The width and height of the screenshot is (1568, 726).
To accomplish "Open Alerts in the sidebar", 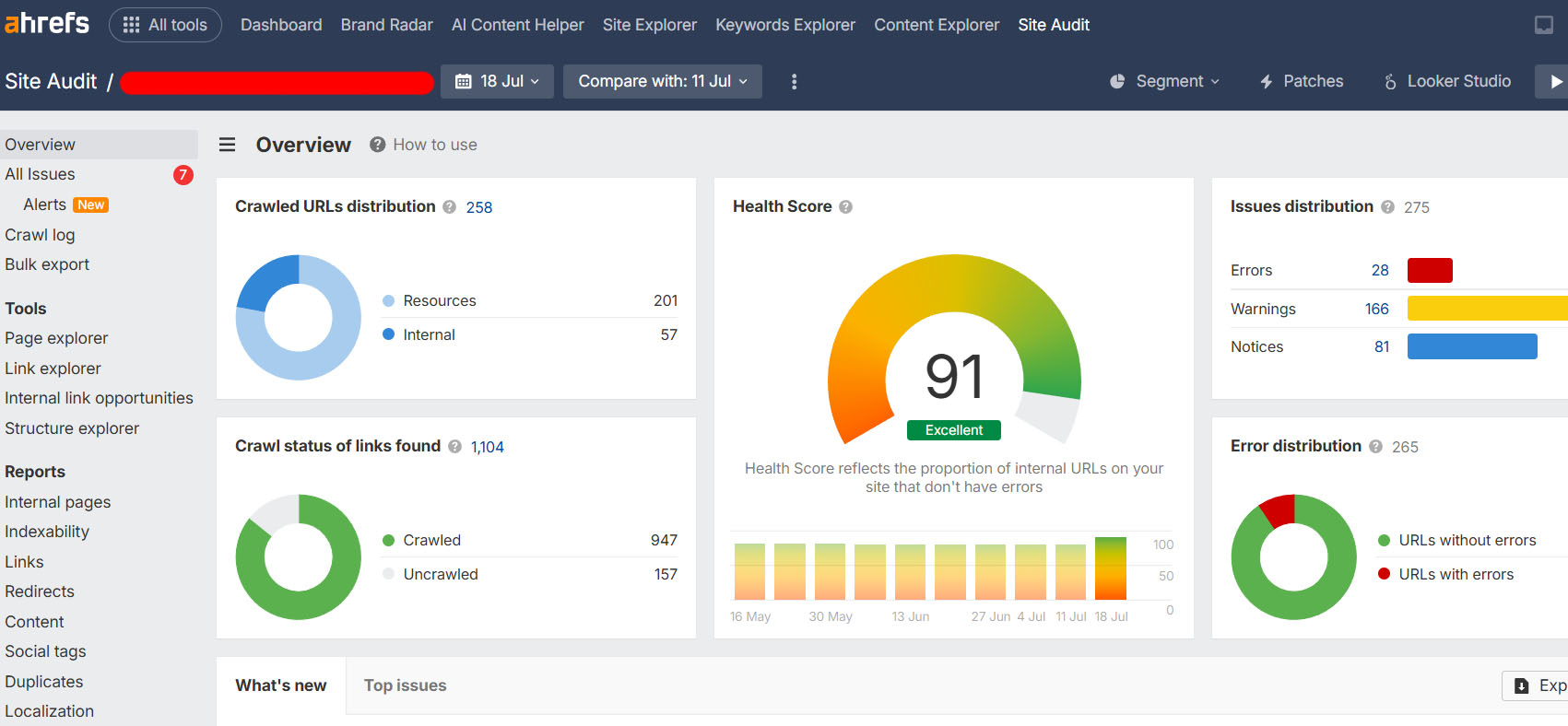I will [44, 205].
